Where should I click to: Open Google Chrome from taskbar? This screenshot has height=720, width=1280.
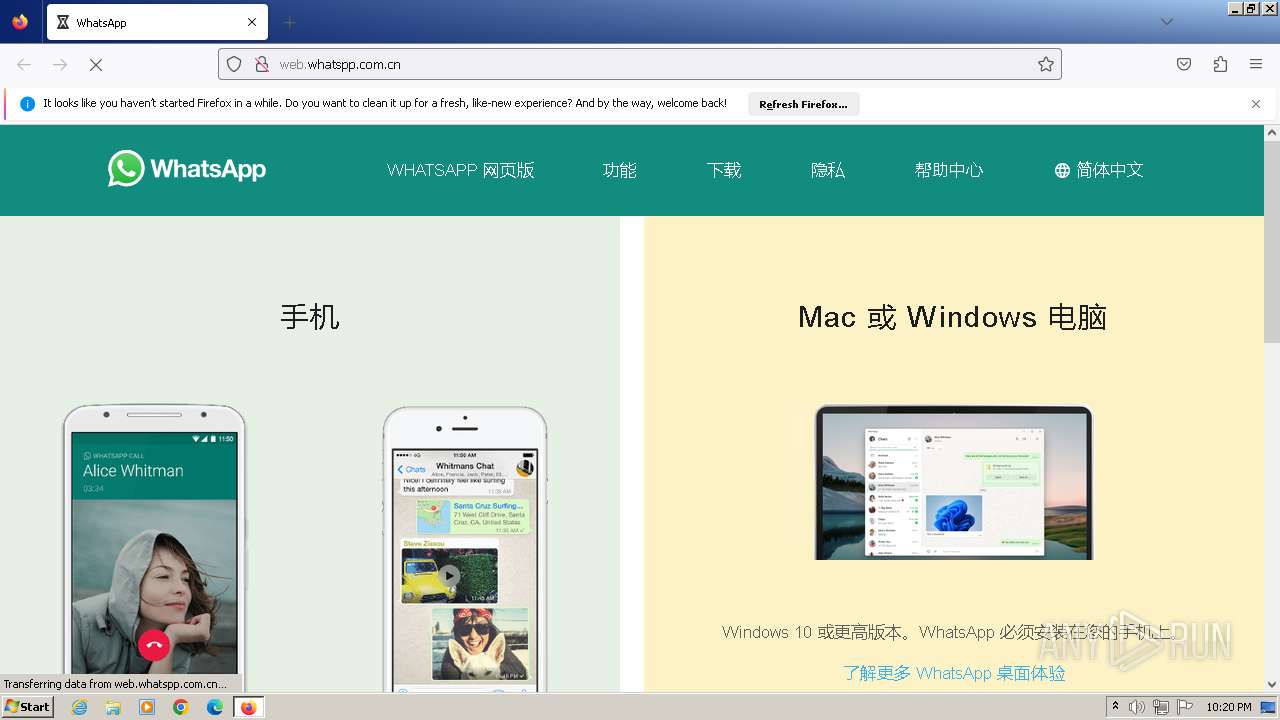[x=181, y=707]
